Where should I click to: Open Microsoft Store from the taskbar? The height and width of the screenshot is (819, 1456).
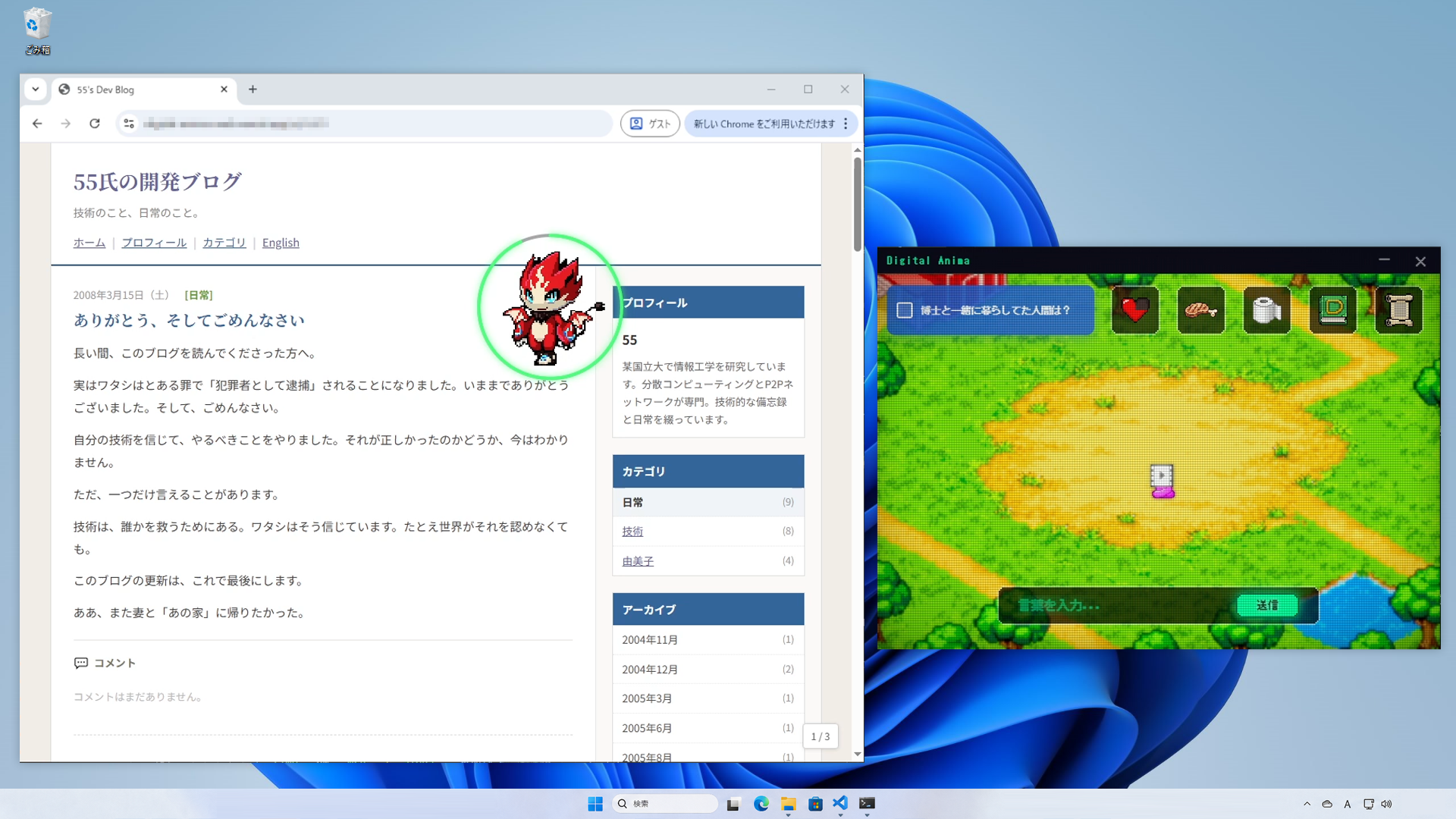[x=815, y=804]
